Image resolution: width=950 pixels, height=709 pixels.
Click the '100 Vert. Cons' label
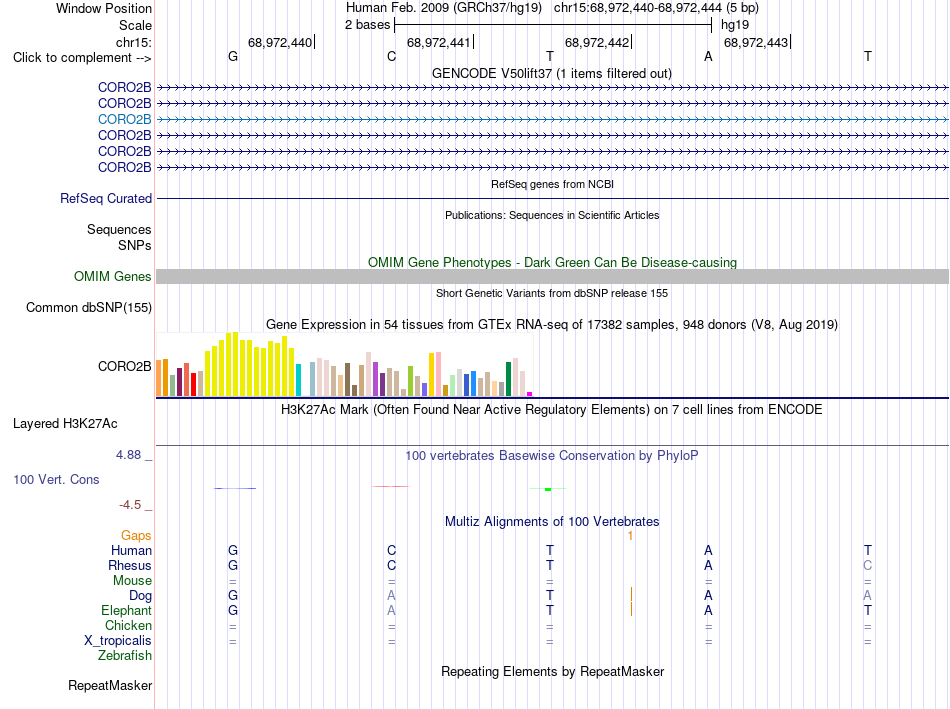click(x=56, y=479)
